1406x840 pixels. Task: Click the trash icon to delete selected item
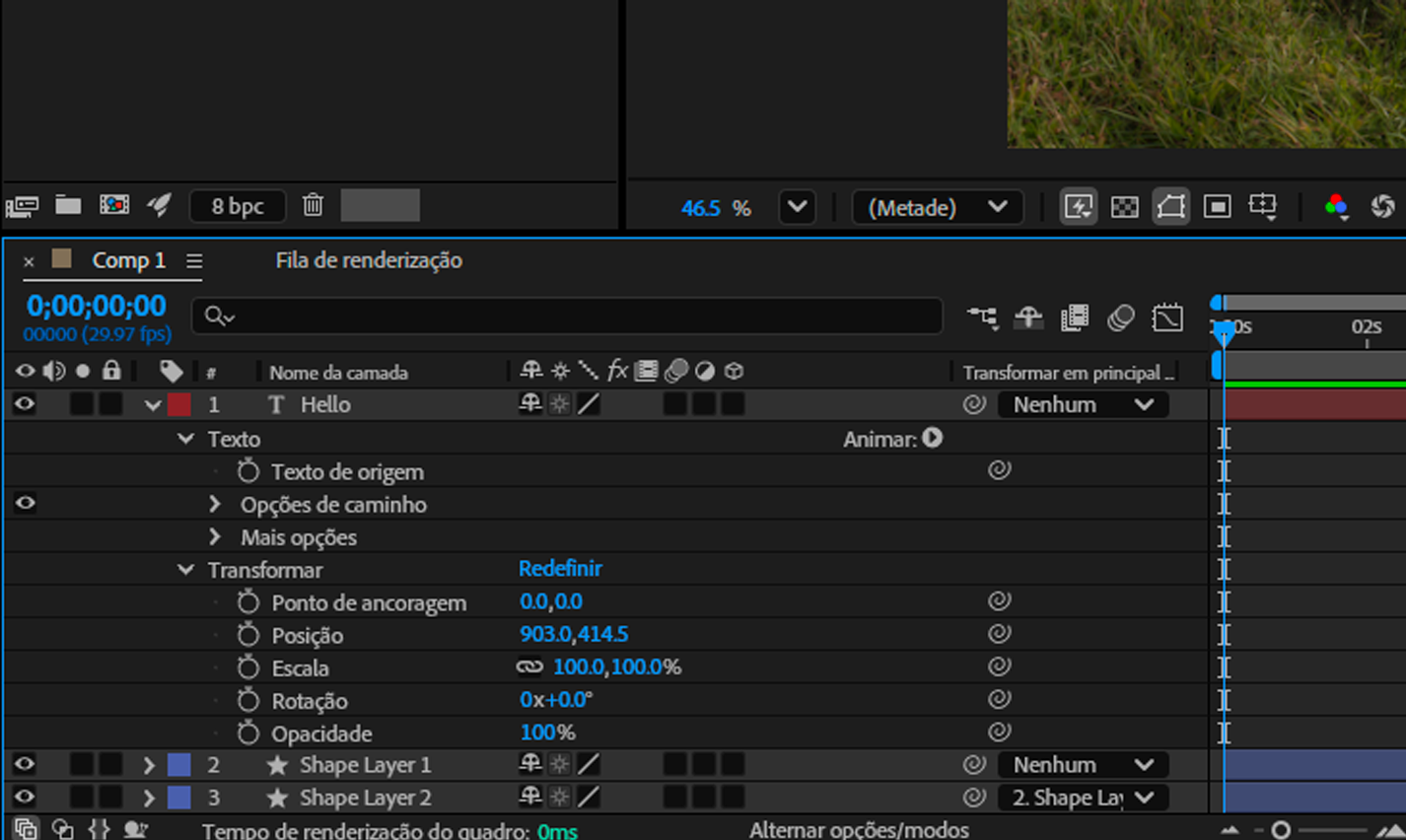[x=313, y=205]
